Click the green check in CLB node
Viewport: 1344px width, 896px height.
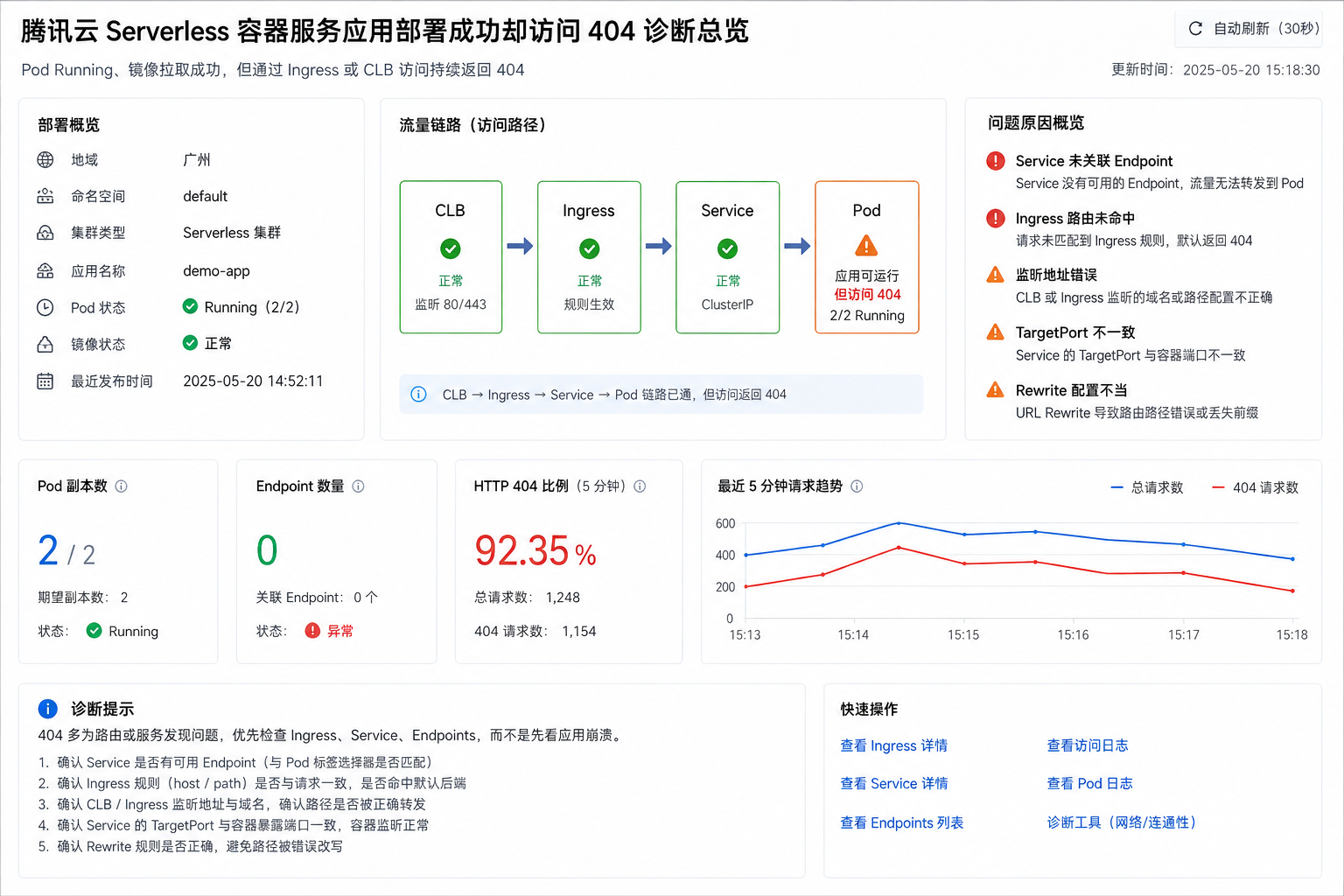451,249
